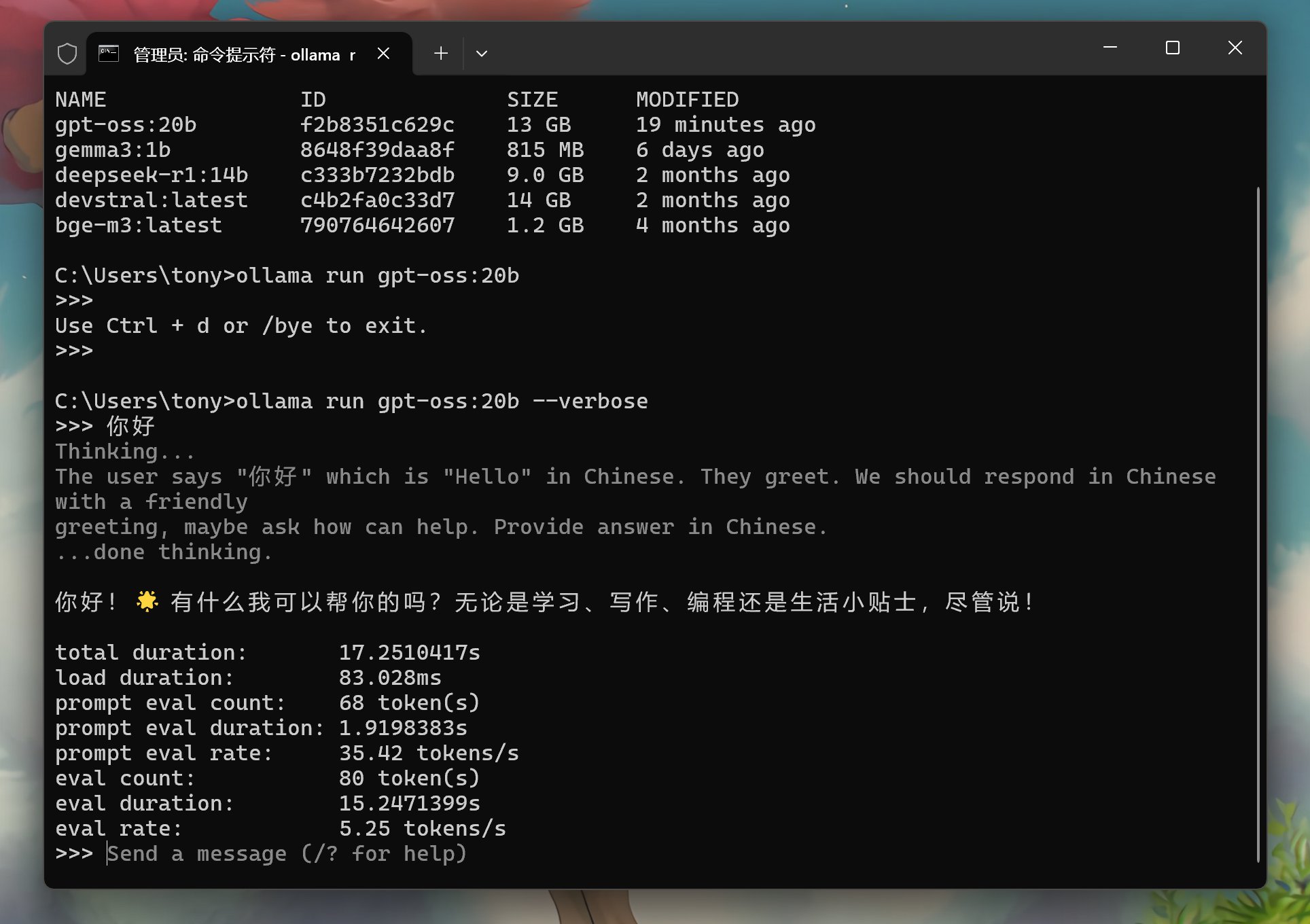Screen dimensions: 1310x924
Task: Click the eval rate 5.25 tokens/s
Action: (423, 828)
